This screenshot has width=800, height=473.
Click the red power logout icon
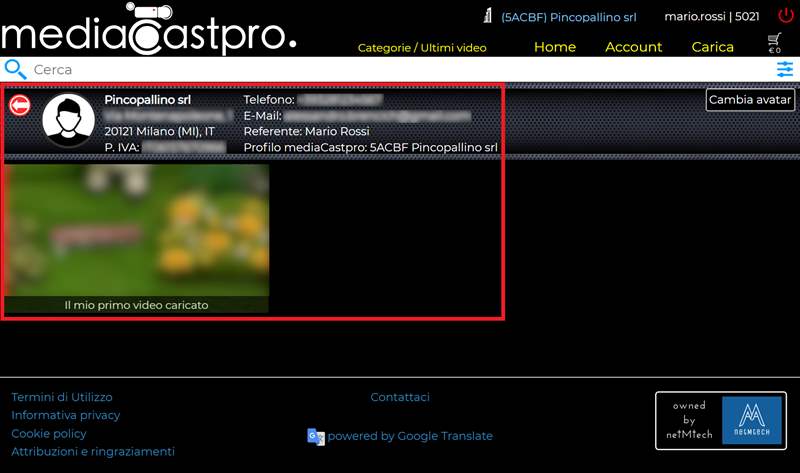click(x=786, y=15)
